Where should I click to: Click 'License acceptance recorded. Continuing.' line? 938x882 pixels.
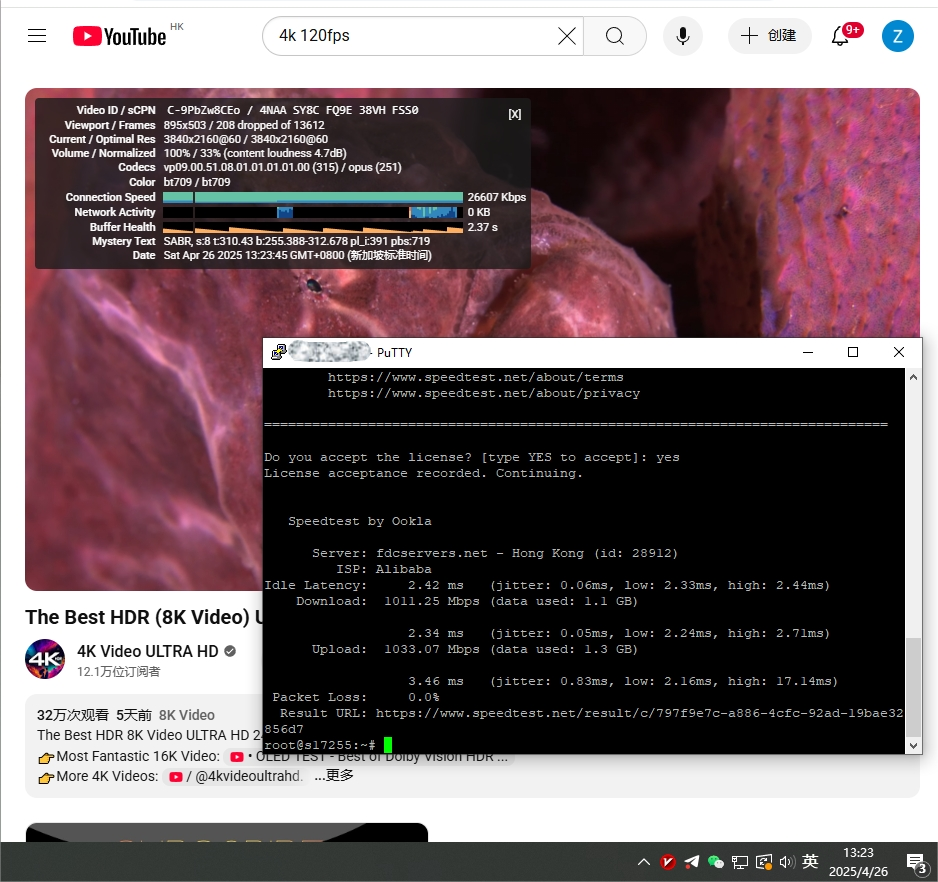pos(424,473)
